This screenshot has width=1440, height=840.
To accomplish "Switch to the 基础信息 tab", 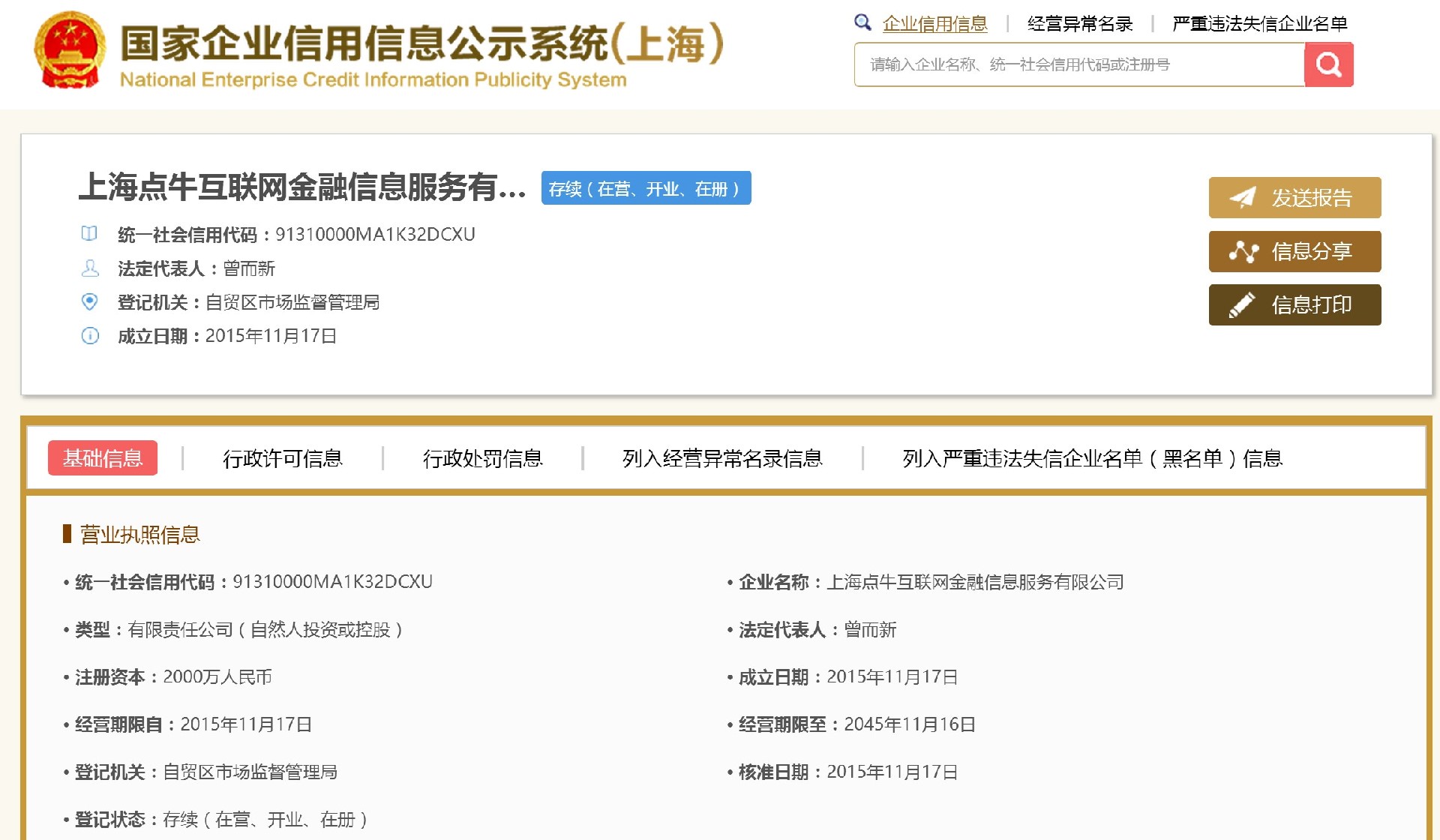I will point(103,458).
